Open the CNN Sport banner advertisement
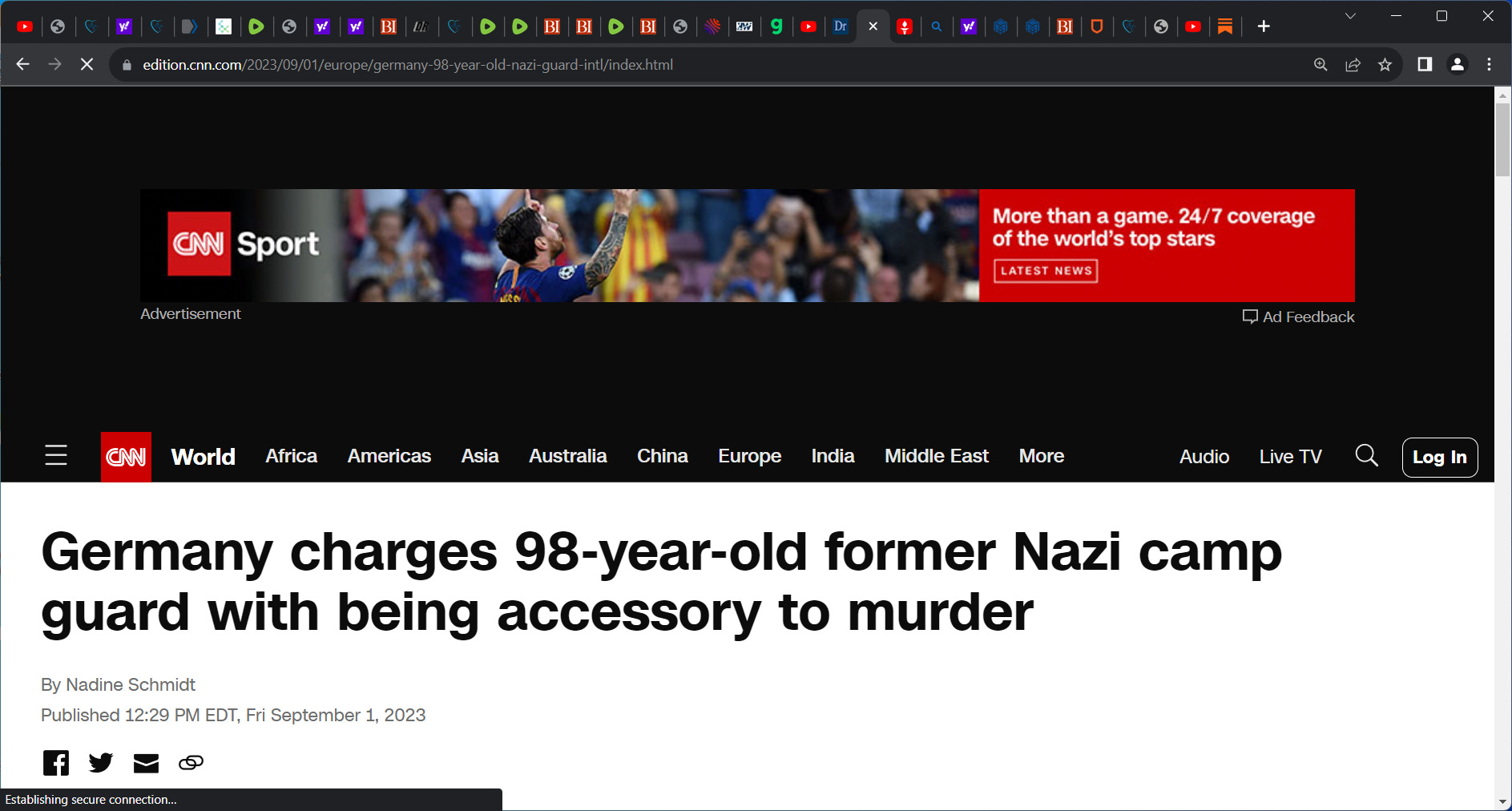The width and height of the screenshot is (1512, 811). 748,245
